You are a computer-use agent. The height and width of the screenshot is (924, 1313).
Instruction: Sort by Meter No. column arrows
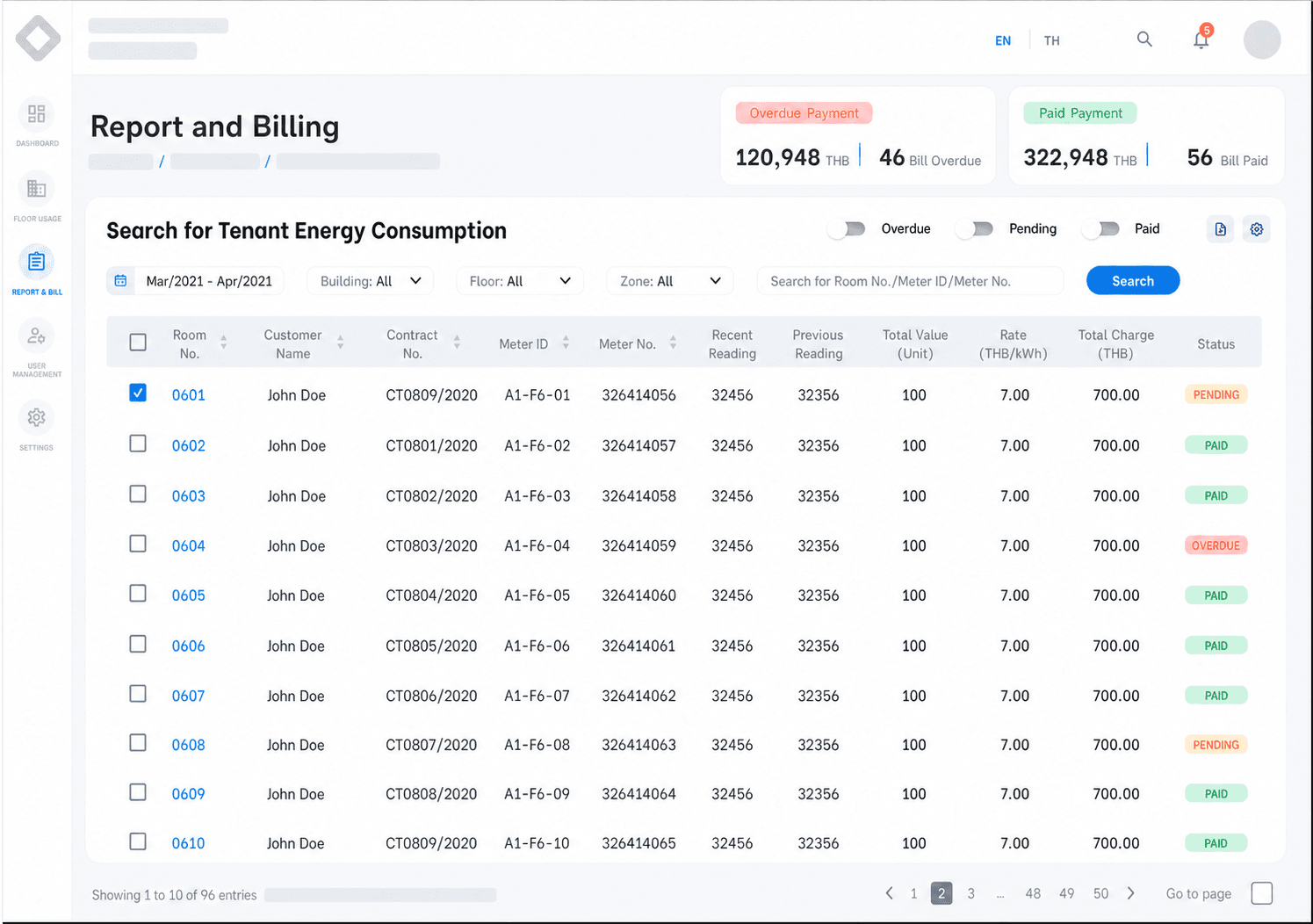[673, 343]
